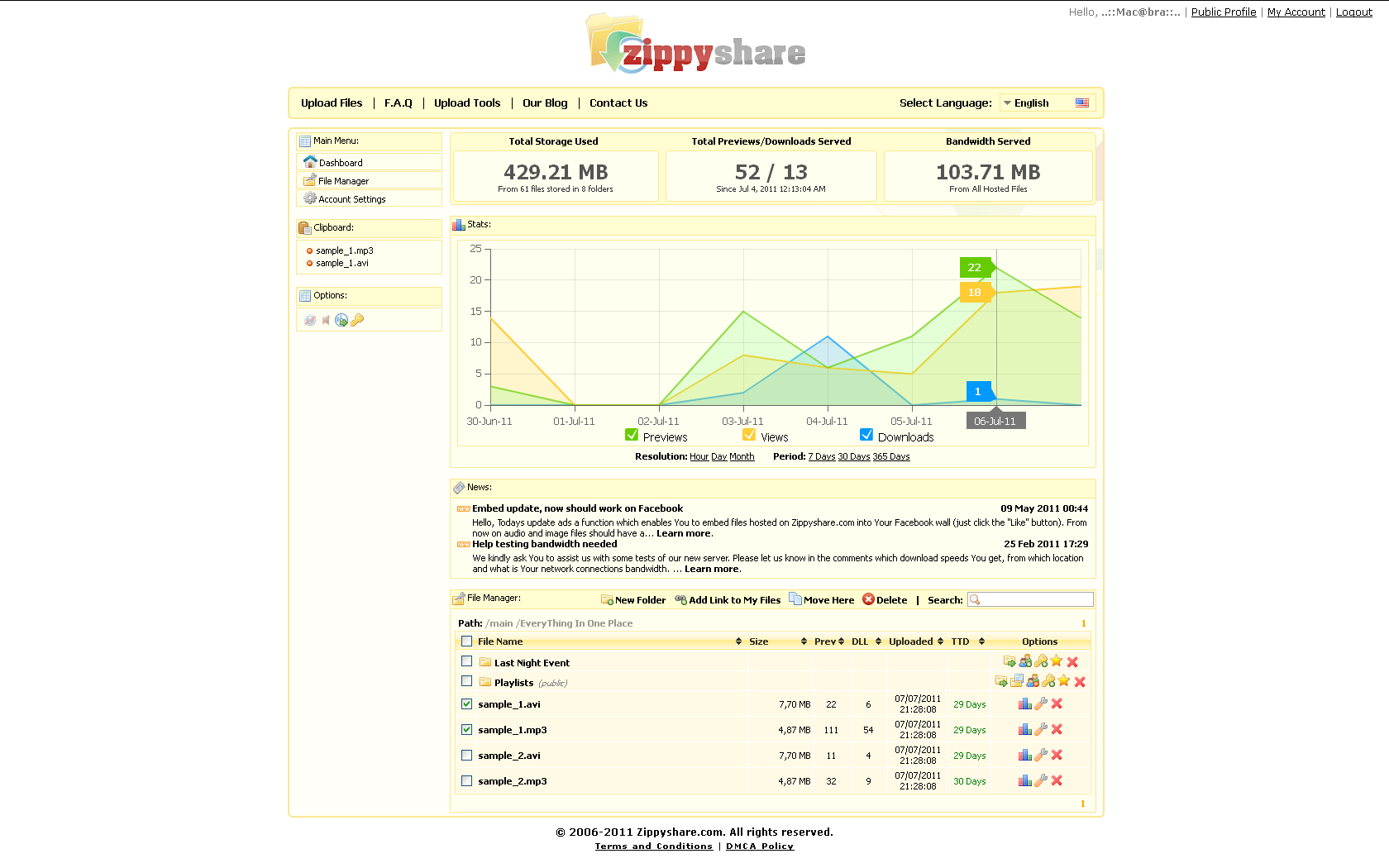The image size is (1389, 868).
Task: Click the New Folder button
Action: [x=633, y=600]
